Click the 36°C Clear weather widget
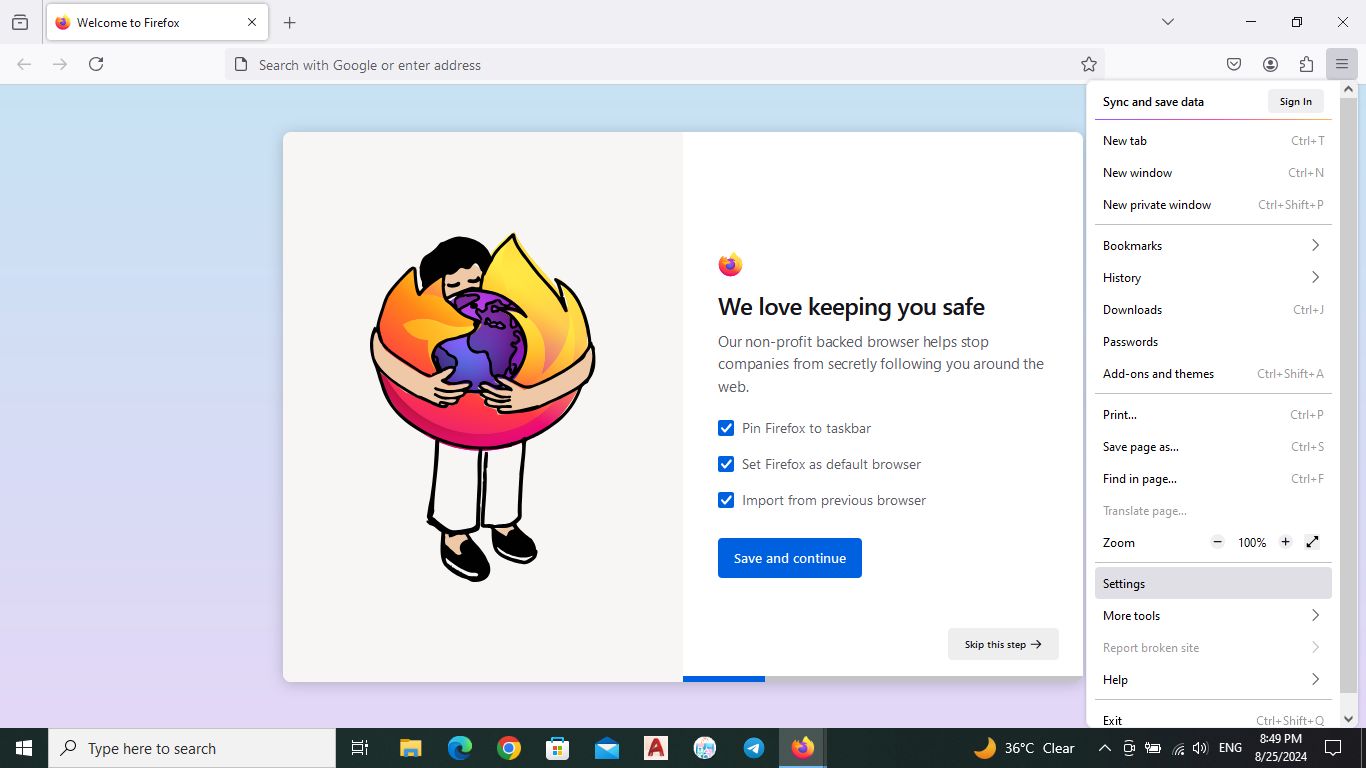This screenshot has width=1366, height=768. [x=1024, y=748]
